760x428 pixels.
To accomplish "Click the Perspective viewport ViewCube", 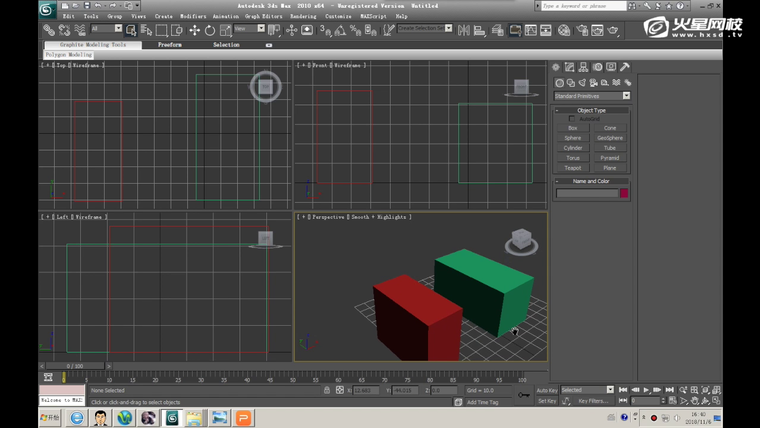I will point(520,239).
